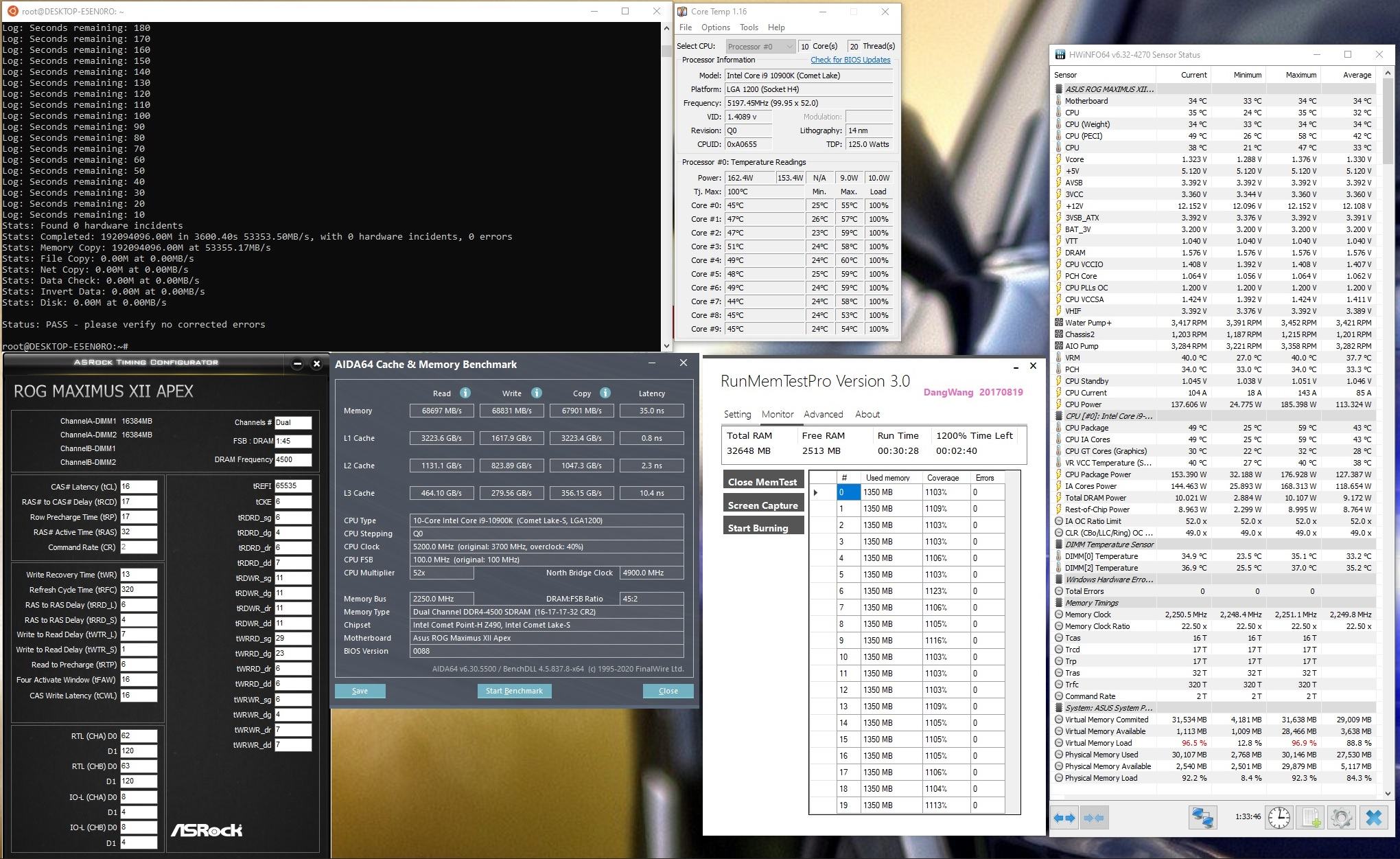1400x859 pixels.
Task: Click info icon next to Copy
Action: 605,393
